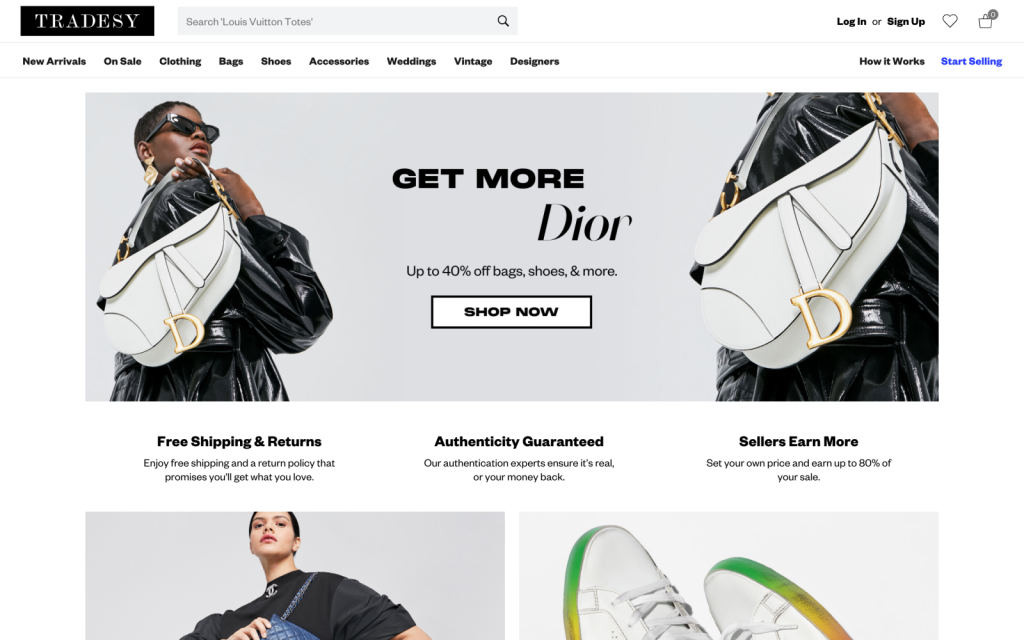Open the wishlist heart icon
Image resolution: width=1024 pixels, height=640 pixels.
point(950,21)
